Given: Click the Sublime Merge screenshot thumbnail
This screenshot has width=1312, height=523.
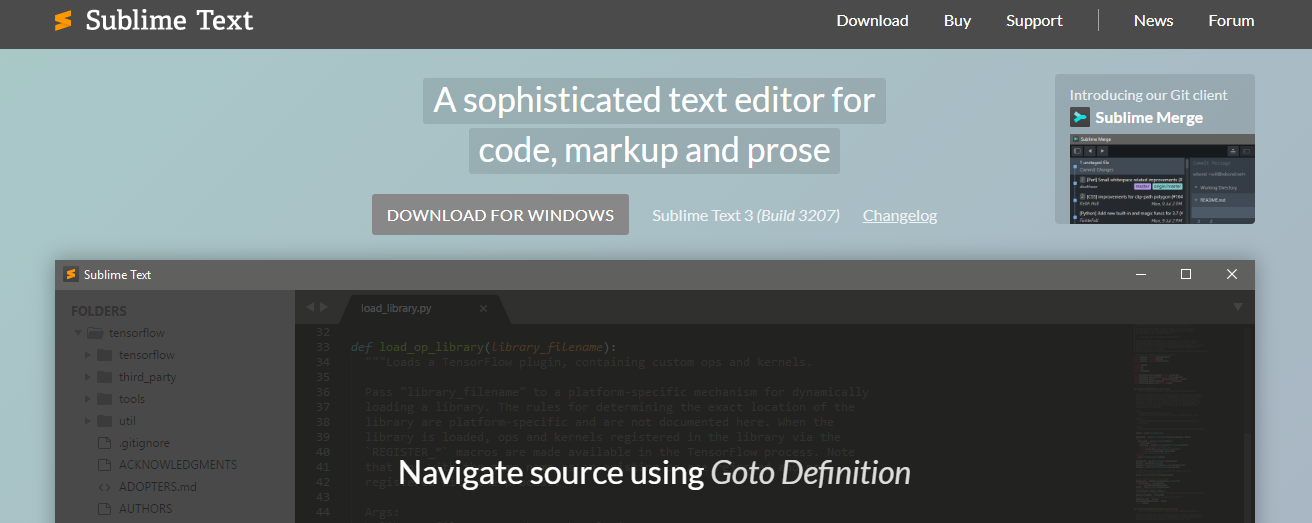Looking at the screenshot, I should point(1162,179).
